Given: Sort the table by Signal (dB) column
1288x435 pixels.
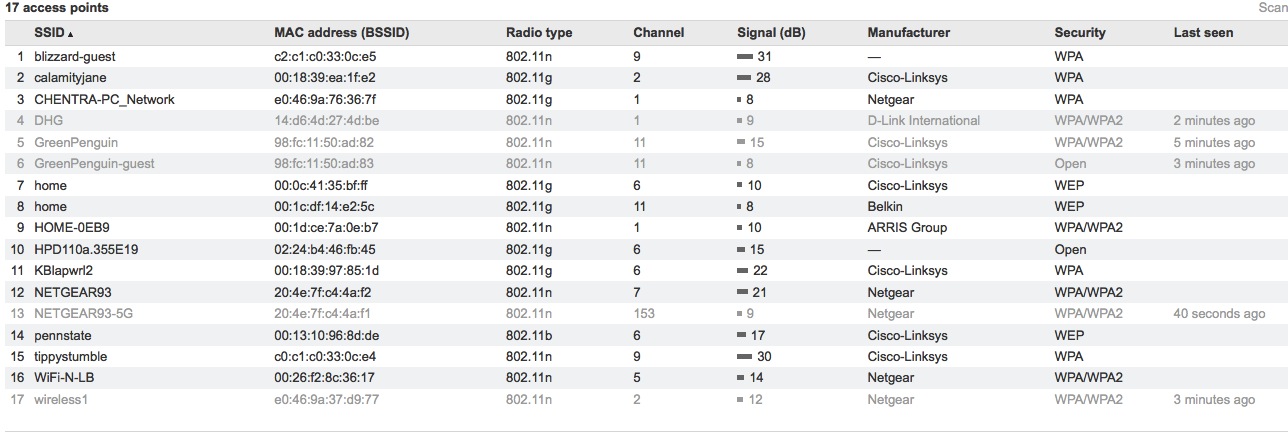Looking at the screenshot, I should point(770,33).
